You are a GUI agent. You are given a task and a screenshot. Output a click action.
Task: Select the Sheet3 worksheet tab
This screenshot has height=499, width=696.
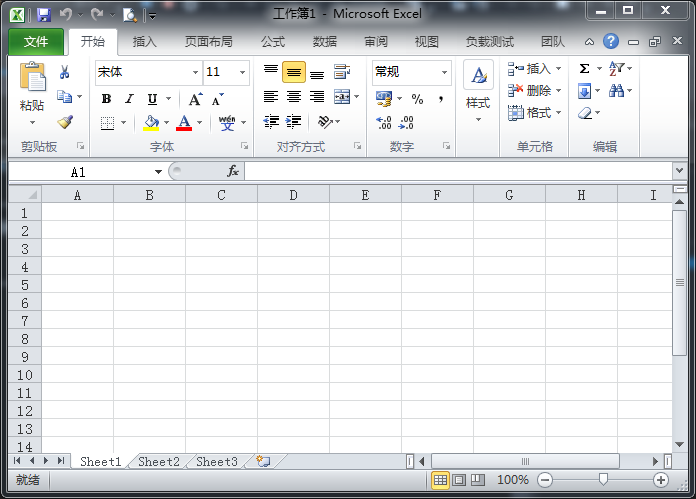217,462
